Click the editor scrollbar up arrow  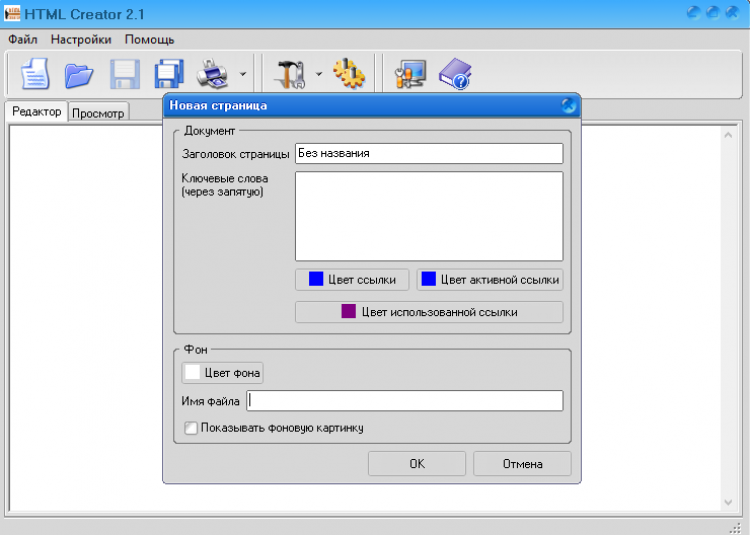pyautogui.click(x=728, y=135)
